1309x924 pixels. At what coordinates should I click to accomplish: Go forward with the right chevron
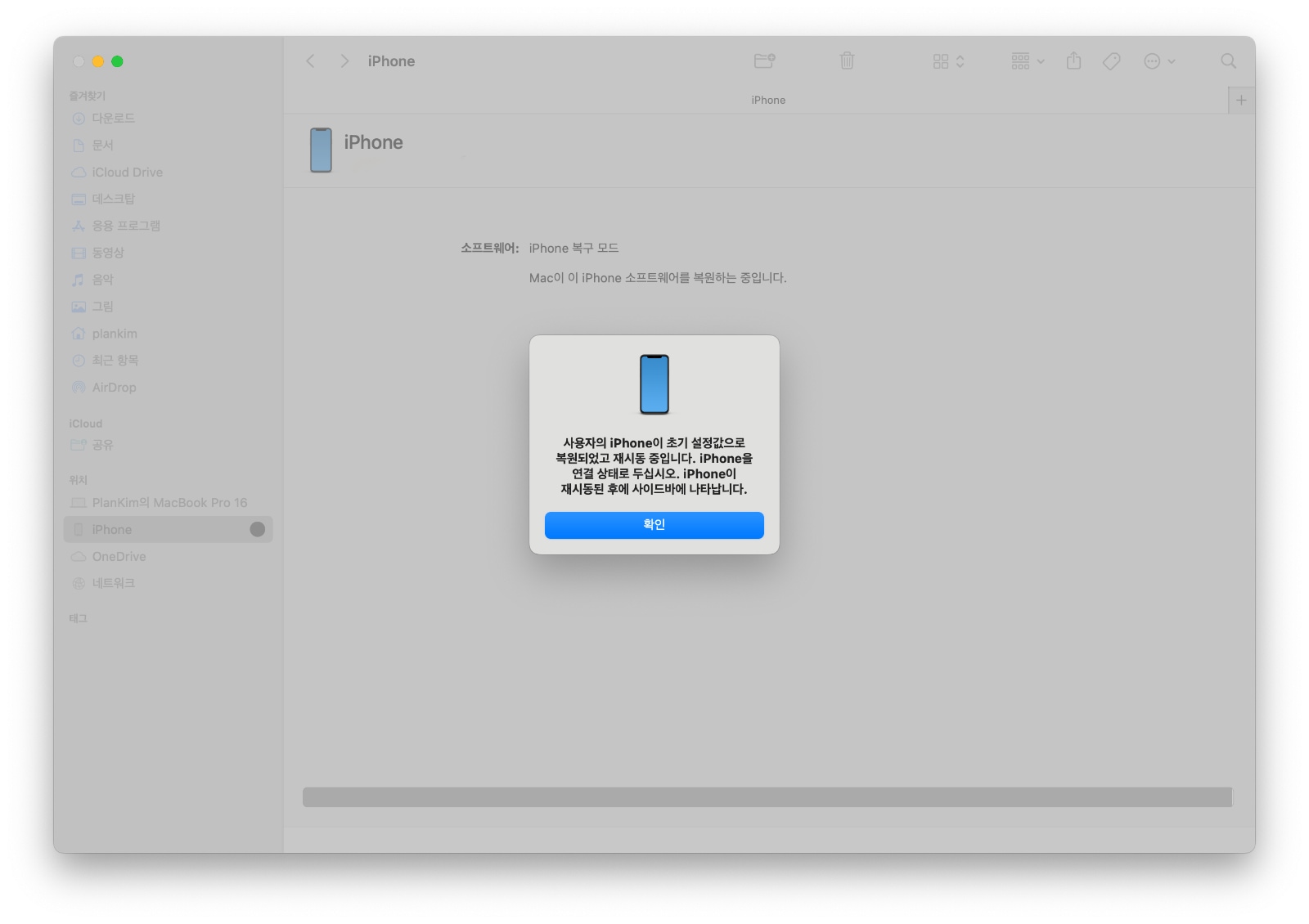point(344,61)
